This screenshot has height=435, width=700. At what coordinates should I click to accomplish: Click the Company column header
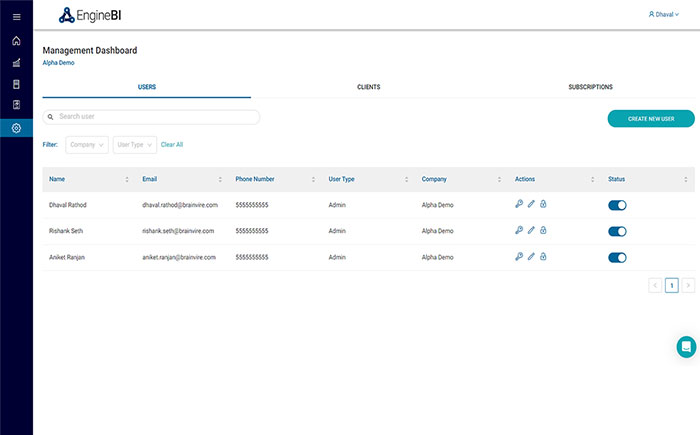tap(434, 179)
